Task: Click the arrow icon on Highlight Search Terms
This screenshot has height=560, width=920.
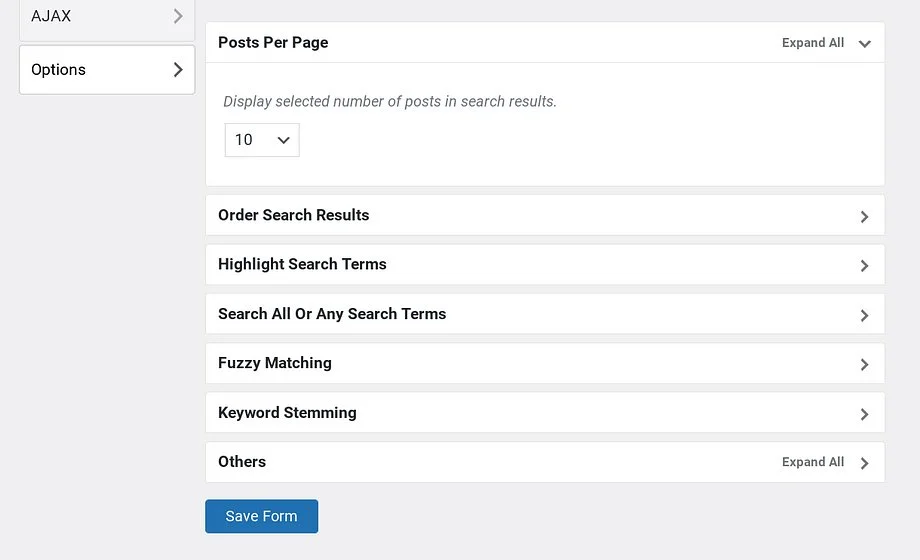Action: pos(864,266)
